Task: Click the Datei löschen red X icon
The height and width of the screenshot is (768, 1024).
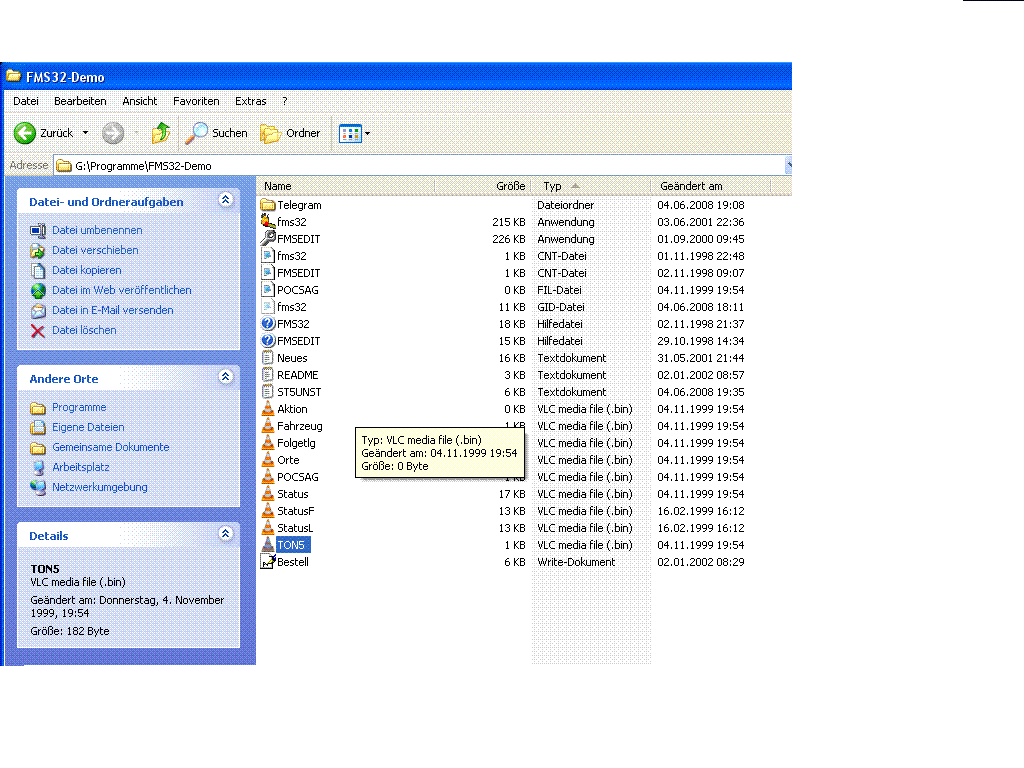Action: [38, 331]
